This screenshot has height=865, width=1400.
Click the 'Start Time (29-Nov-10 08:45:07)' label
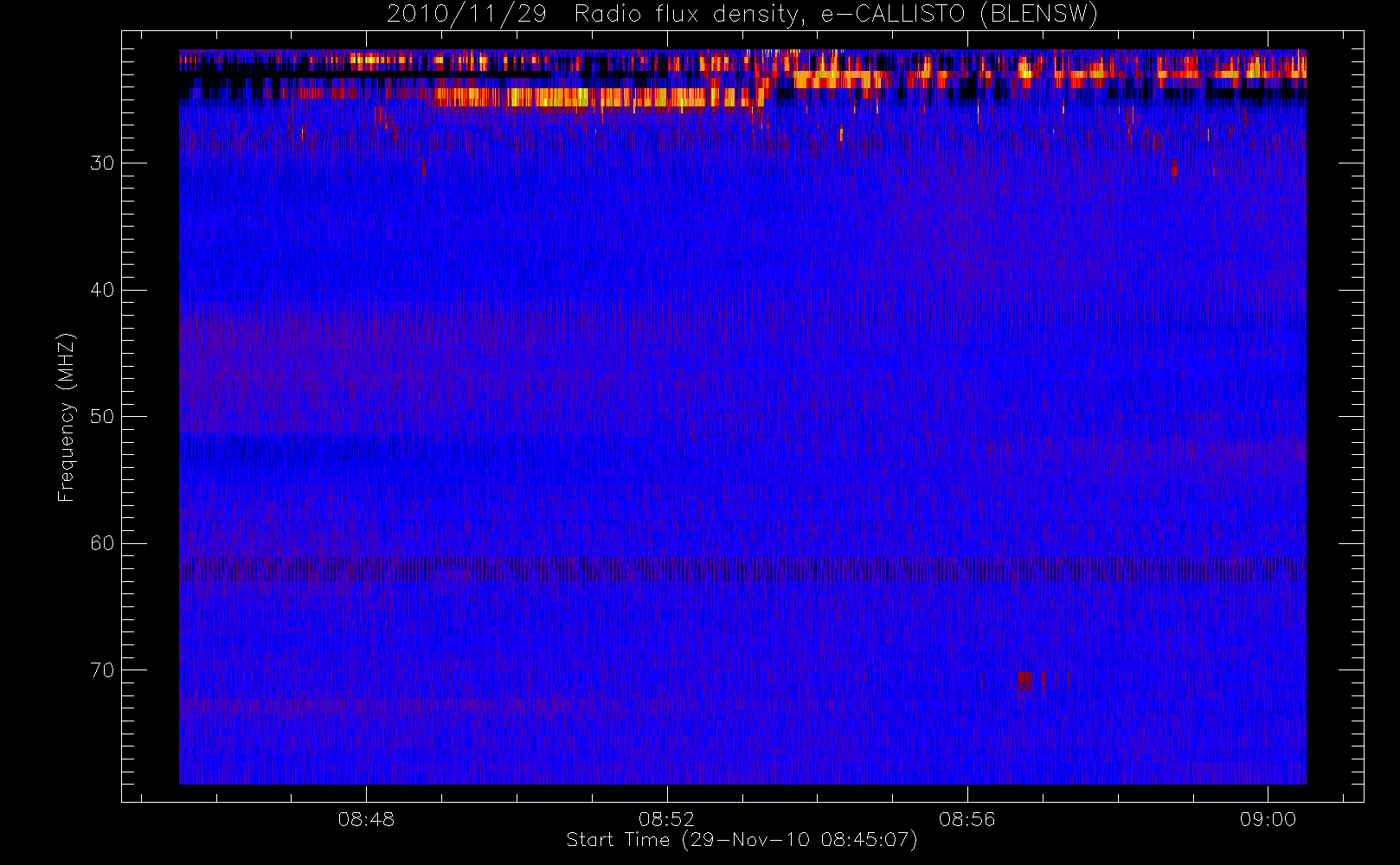point(742,840)
